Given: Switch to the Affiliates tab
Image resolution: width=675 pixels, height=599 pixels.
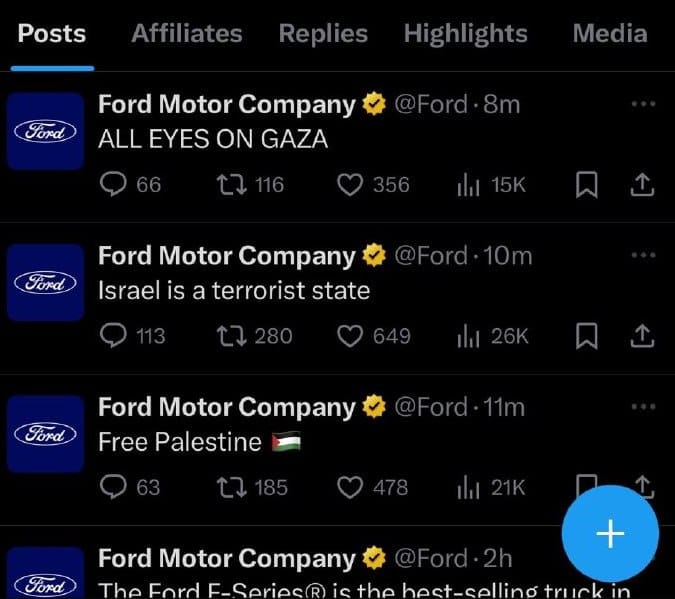Looking at the screenshot, I should tap(187, 33).
